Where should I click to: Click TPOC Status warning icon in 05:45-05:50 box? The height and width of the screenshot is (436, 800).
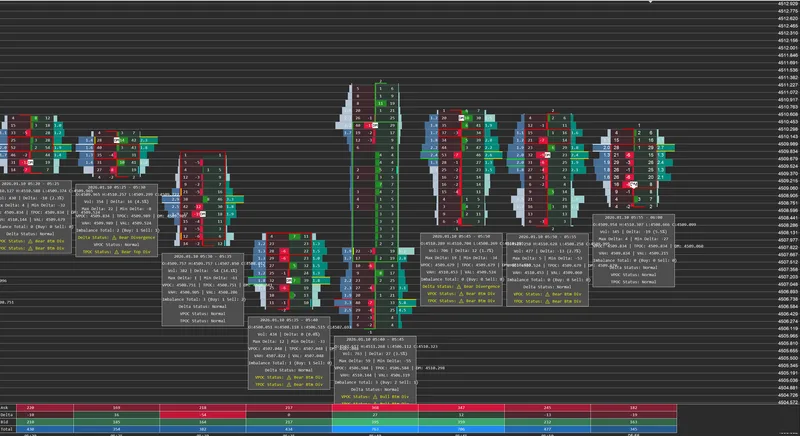461,301
